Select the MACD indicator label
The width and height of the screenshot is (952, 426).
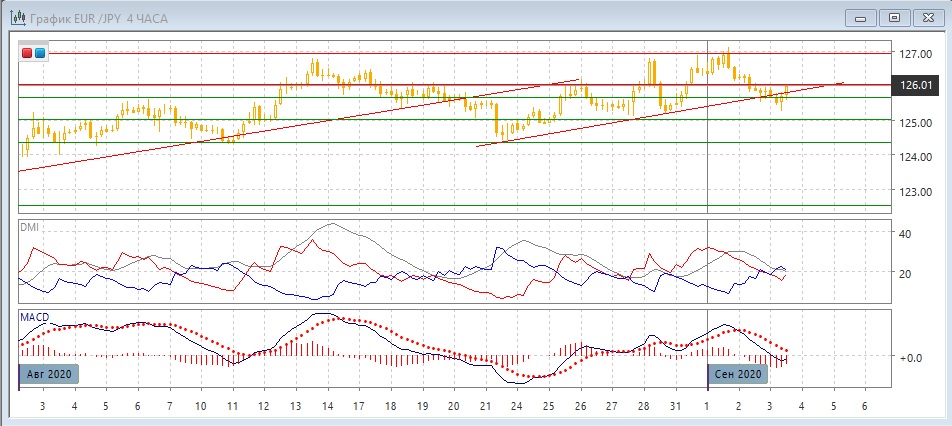point(34,317)
